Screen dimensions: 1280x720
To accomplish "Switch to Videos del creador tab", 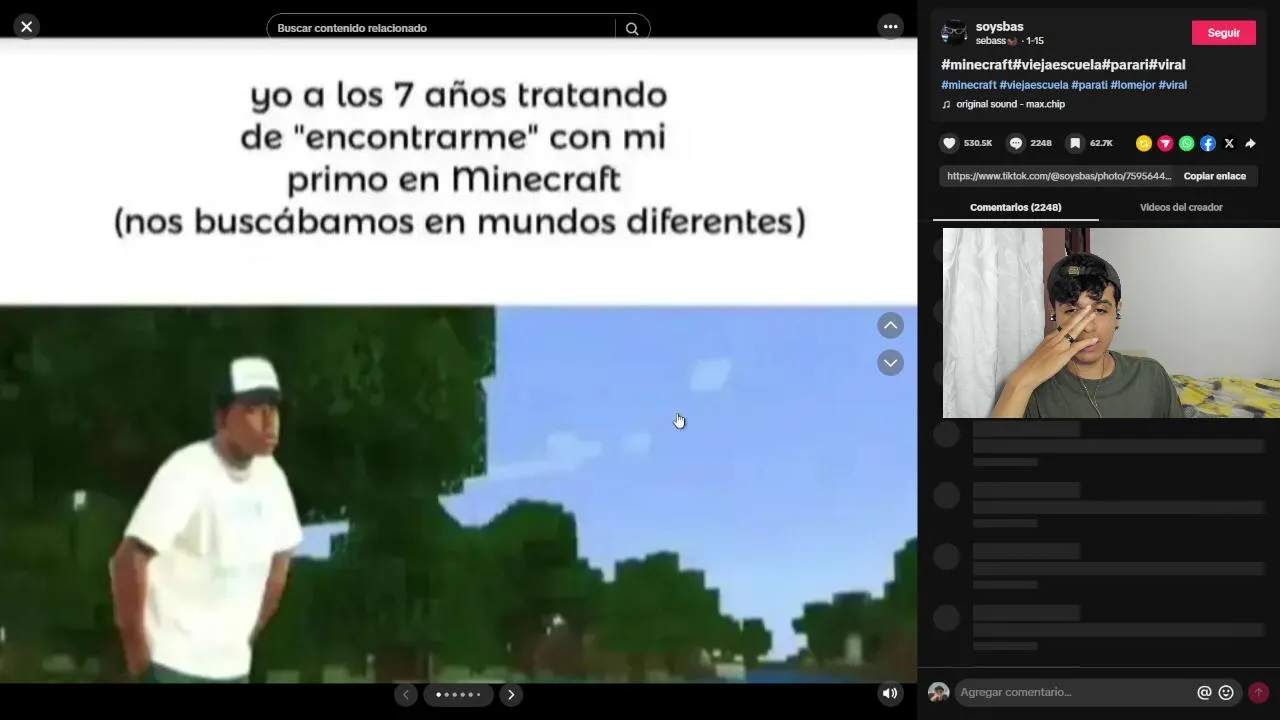I will 1181,207.
